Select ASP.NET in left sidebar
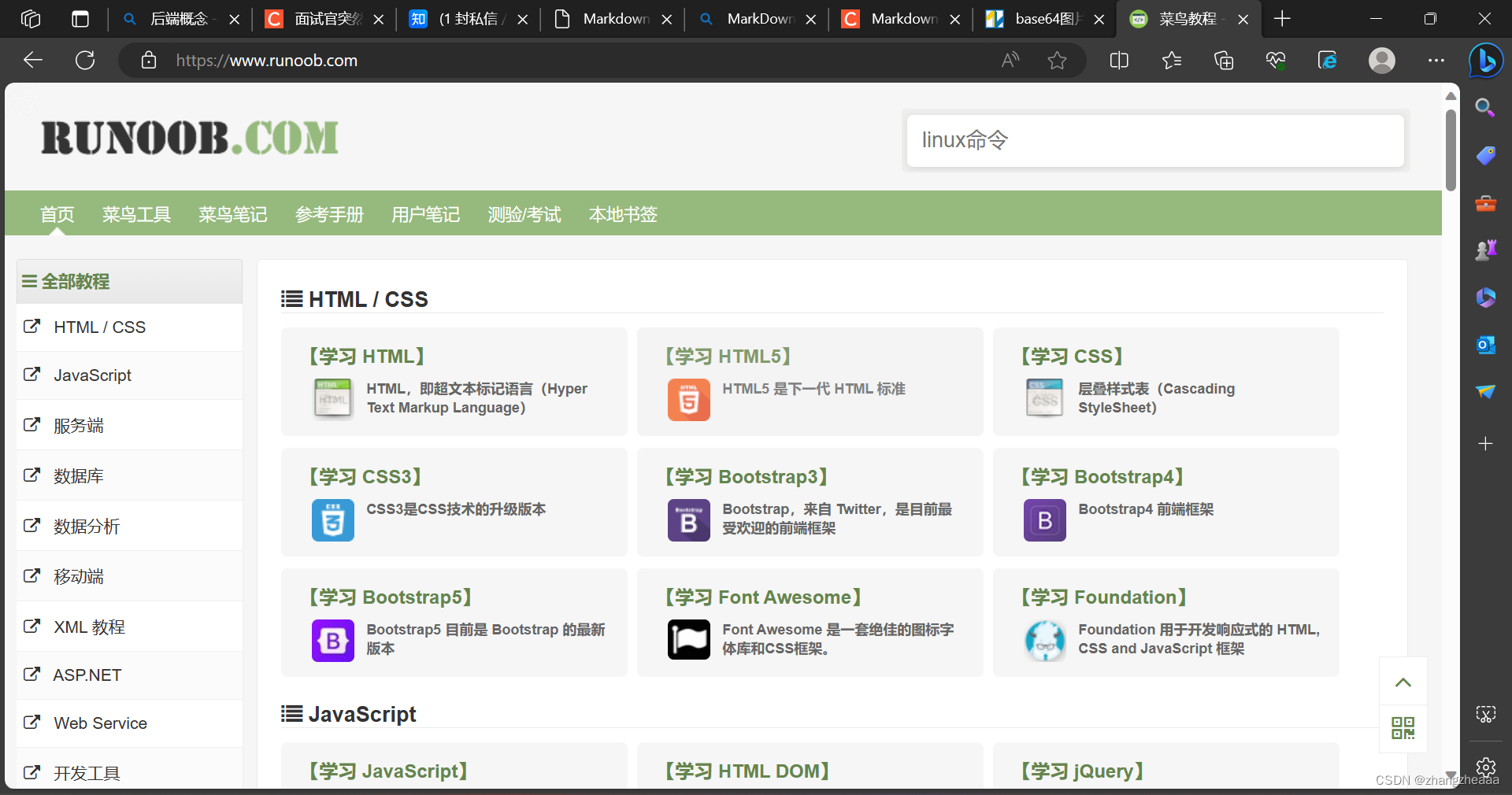 click(x=129, y=675)
